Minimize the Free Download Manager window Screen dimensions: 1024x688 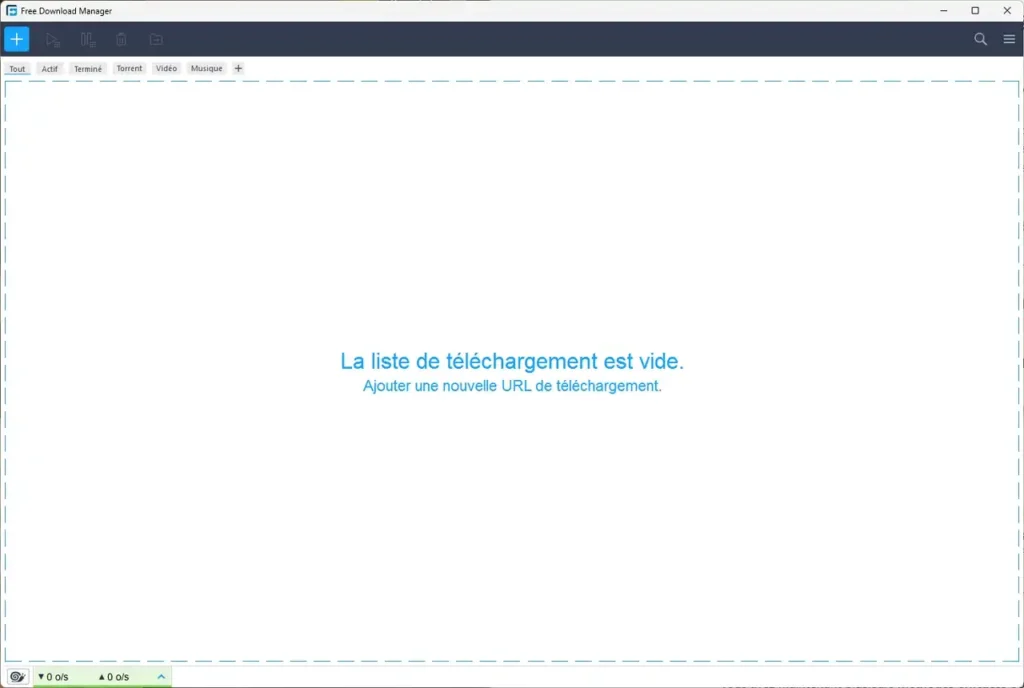point(944,10)
